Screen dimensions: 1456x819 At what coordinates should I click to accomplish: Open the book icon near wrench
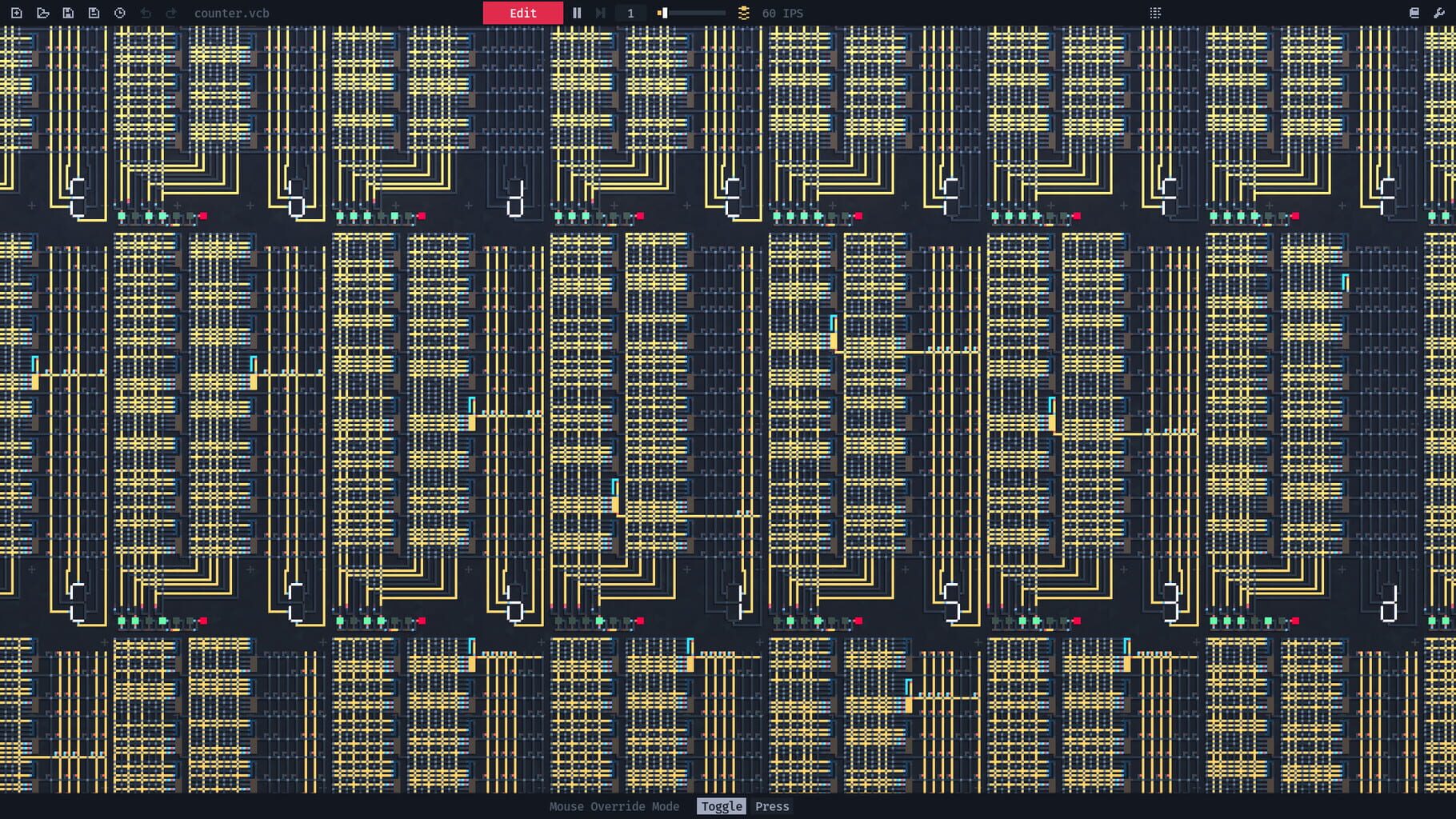pyautogui.click(x=1414, y=13)
